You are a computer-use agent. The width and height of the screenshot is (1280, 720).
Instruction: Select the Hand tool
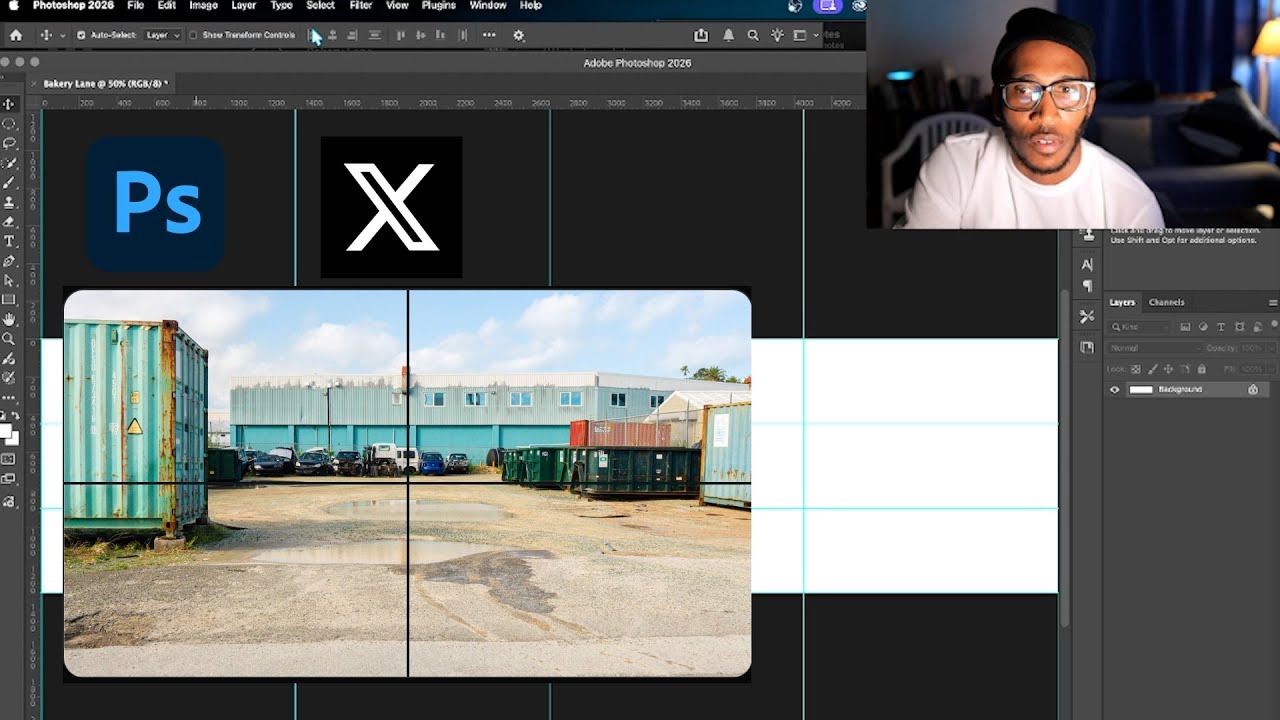pyautogui.click(x=9, y=319)
